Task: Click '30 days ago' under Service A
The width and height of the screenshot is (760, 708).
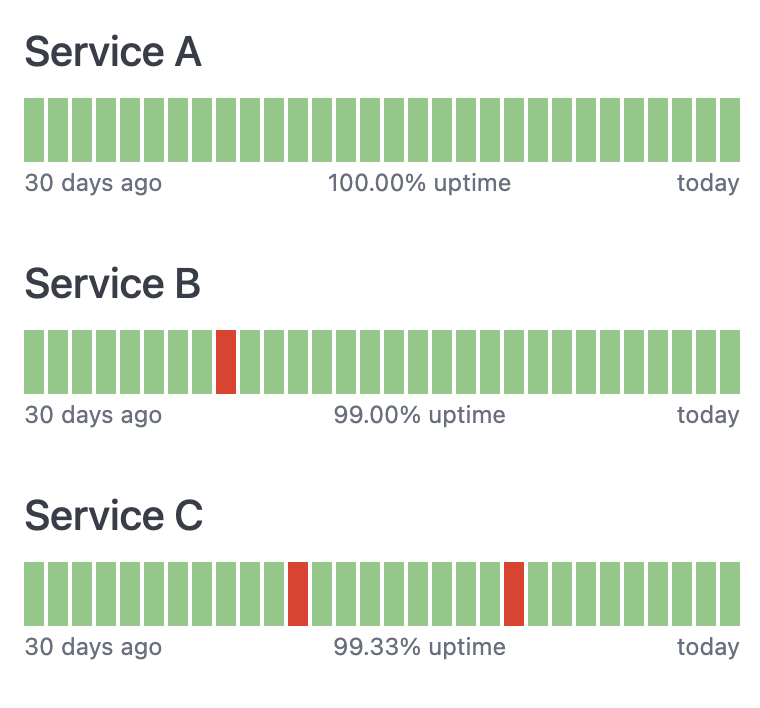Action: coord(93,183)
